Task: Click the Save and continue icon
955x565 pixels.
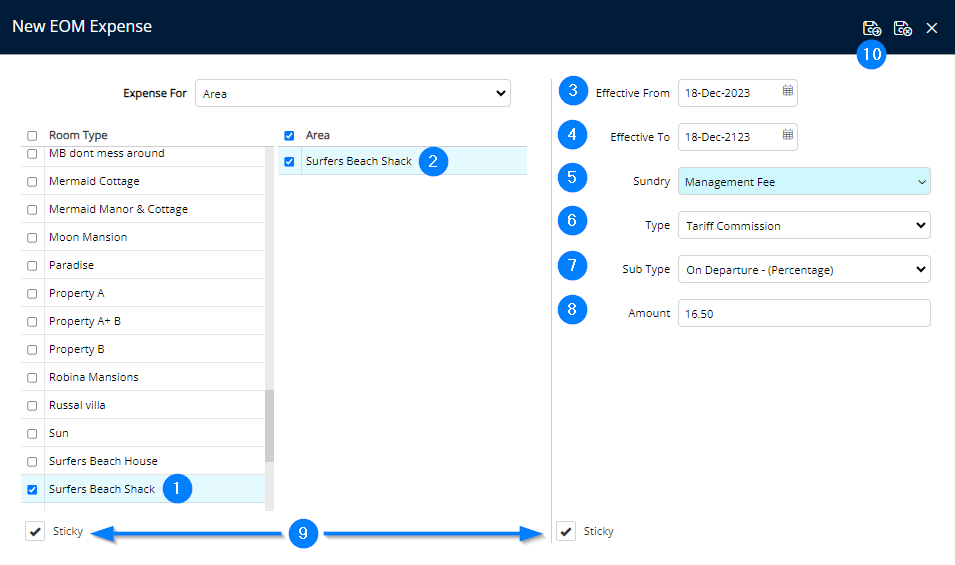Action: 872,28
